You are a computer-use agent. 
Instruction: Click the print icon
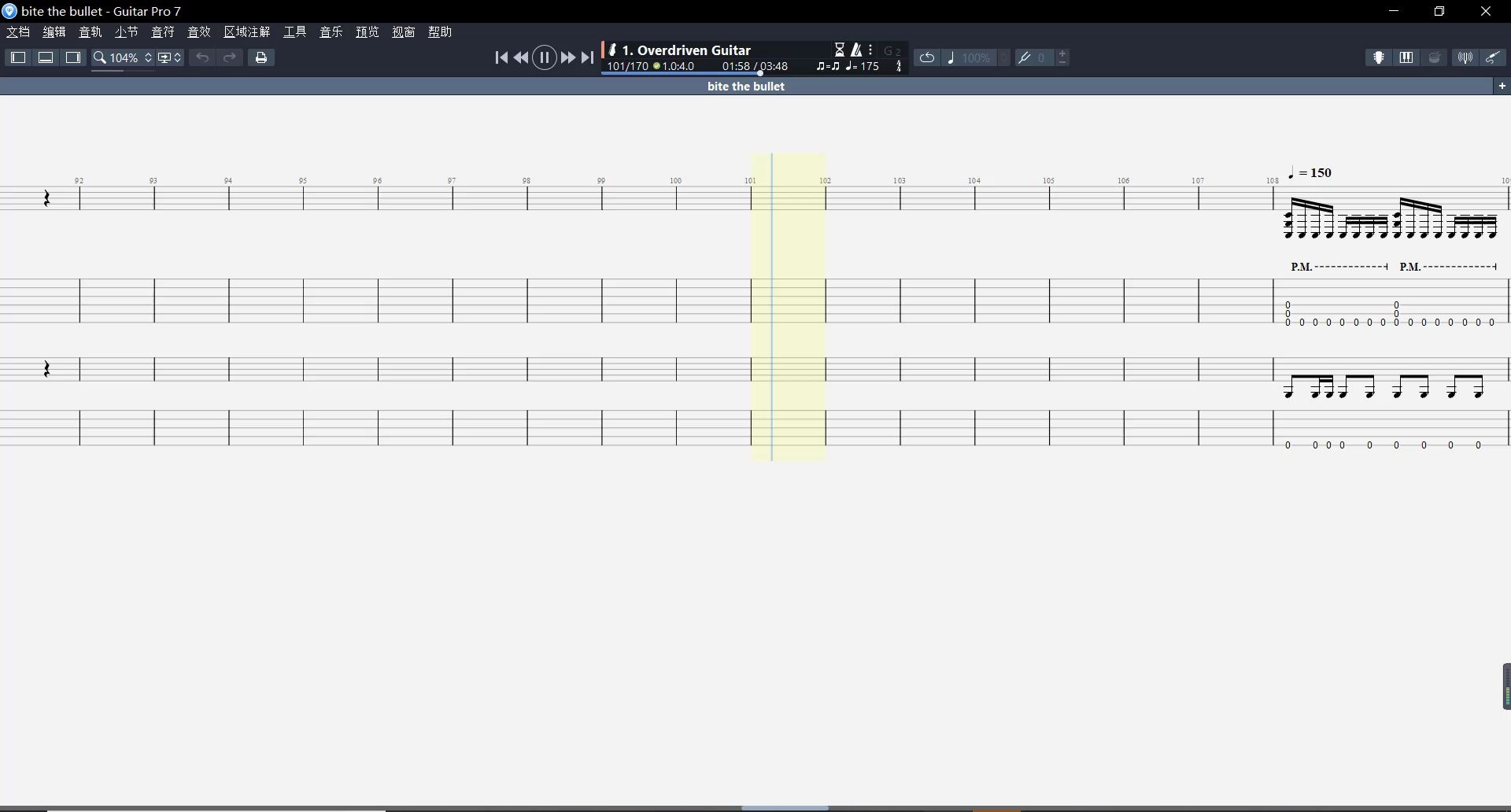tap(261, 57)
